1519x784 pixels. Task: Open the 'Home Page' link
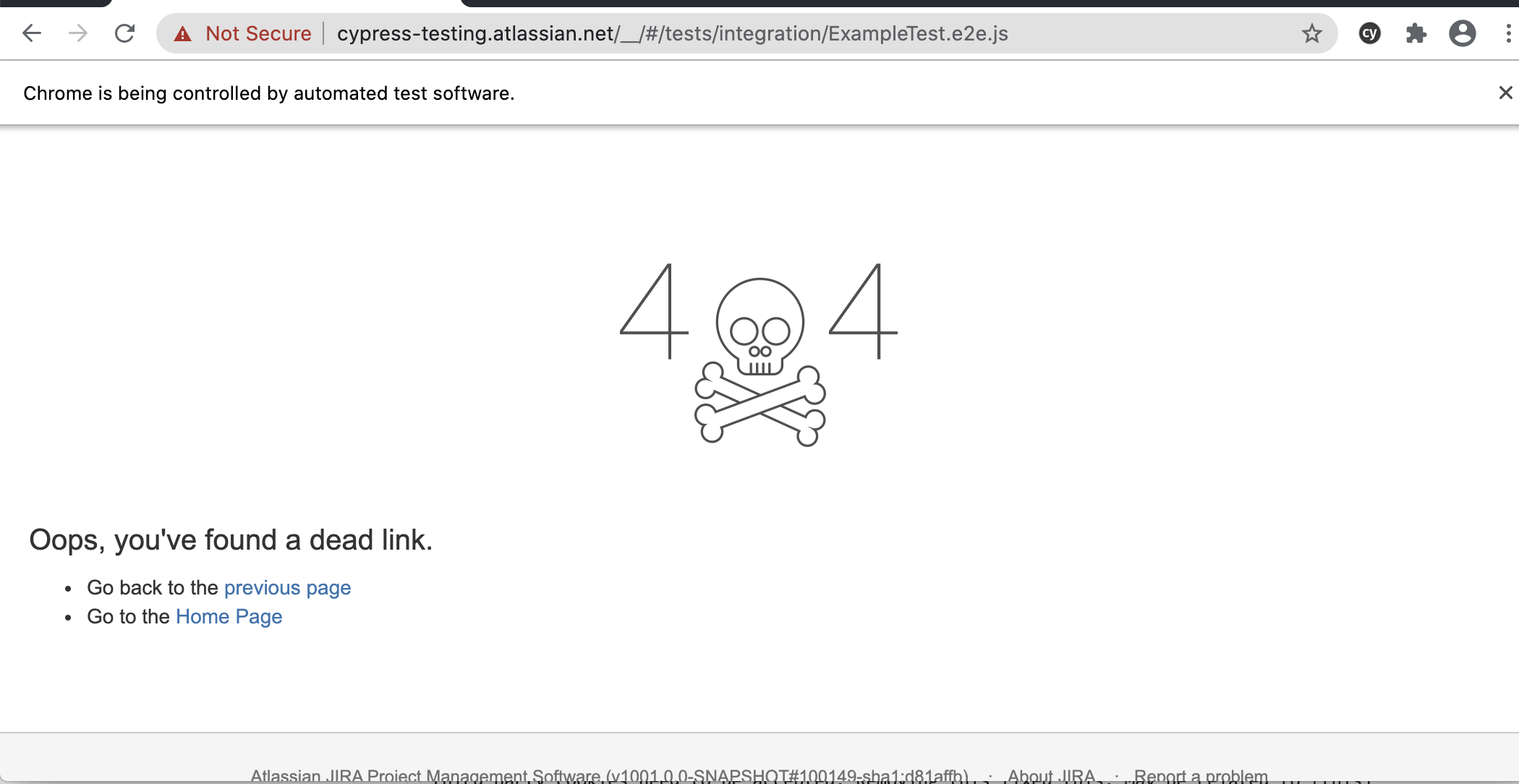point(229,616)
